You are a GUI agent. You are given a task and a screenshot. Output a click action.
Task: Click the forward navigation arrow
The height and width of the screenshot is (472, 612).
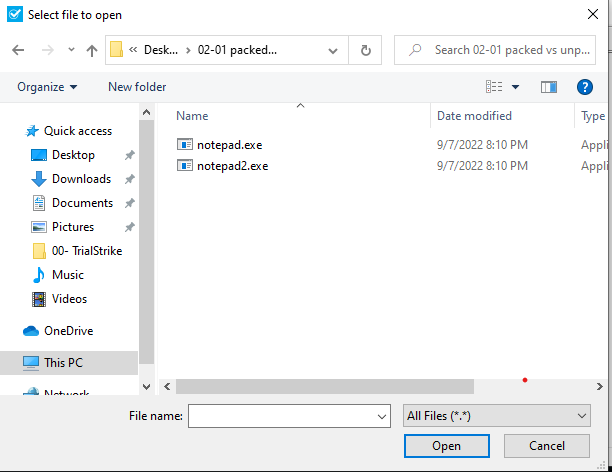(48, 50)
